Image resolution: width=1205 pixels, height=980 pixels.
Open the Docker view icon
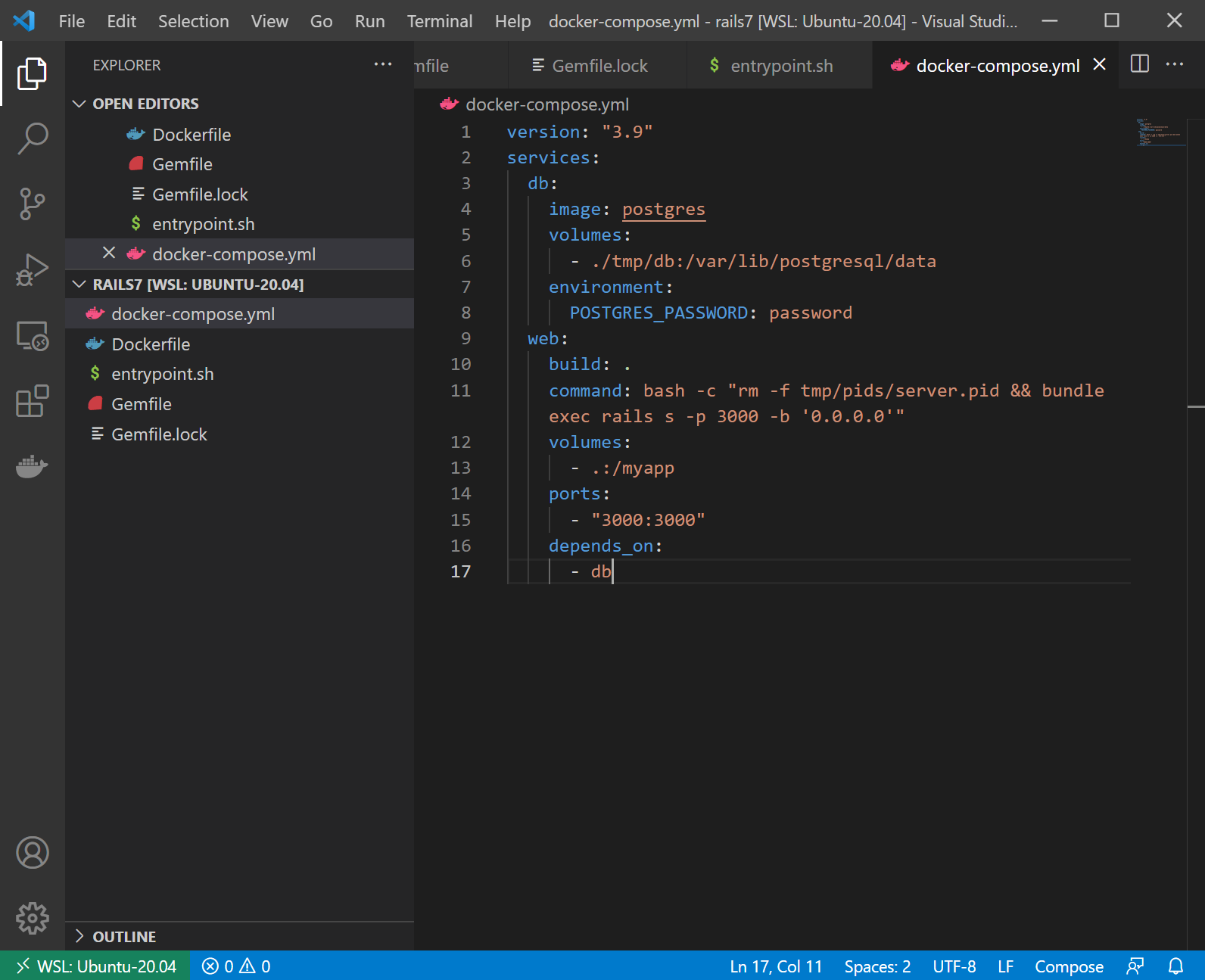(x=32, y=466)
